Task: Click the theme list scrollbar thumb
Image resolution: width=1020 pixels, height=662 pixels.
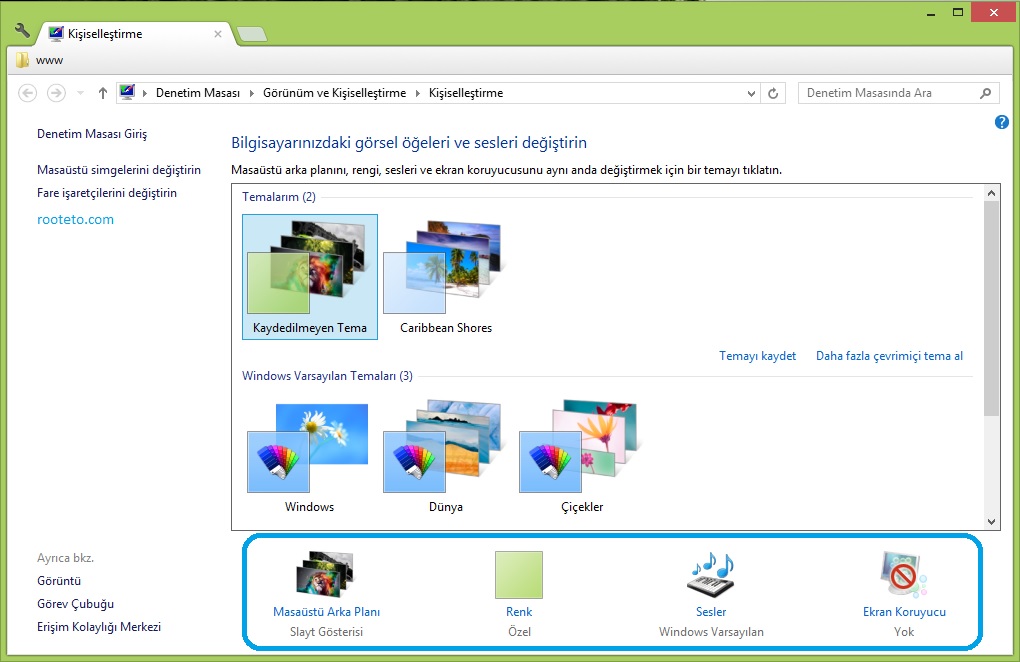Action: [x=991, y=308]
